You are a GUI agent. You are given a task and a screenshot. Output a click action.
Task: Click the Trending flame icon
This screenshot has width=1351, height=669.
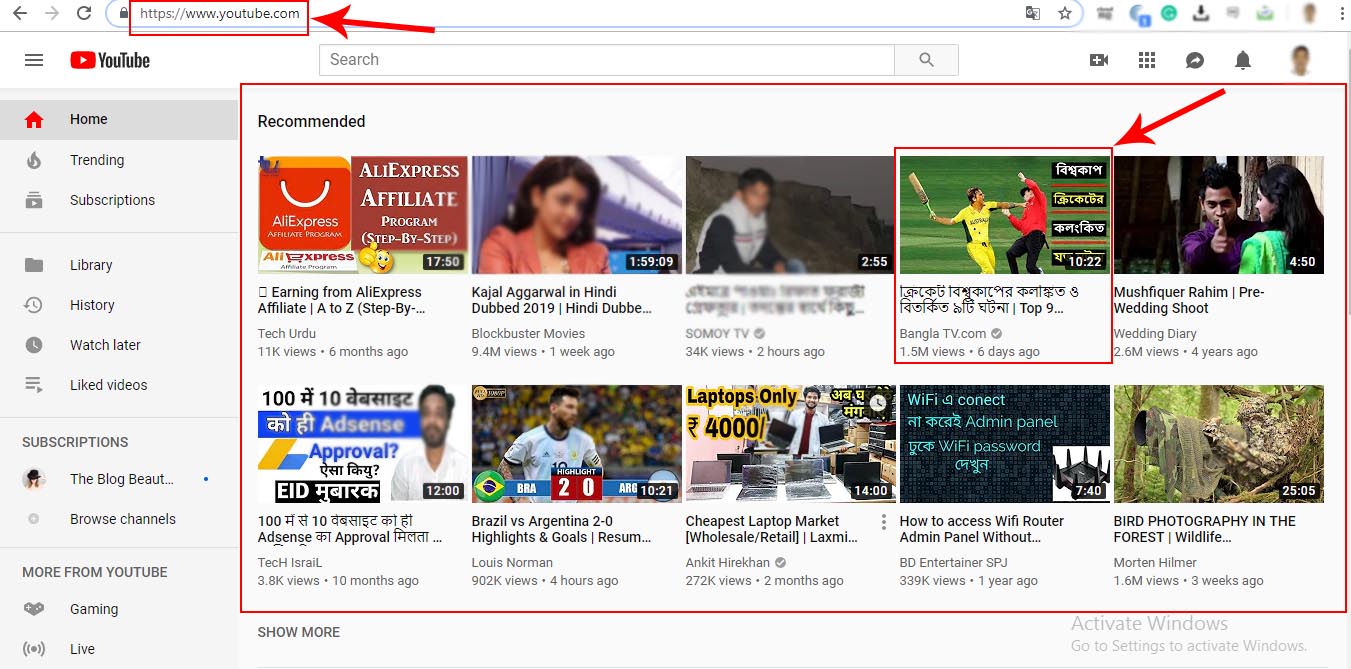tap(34, 160)
